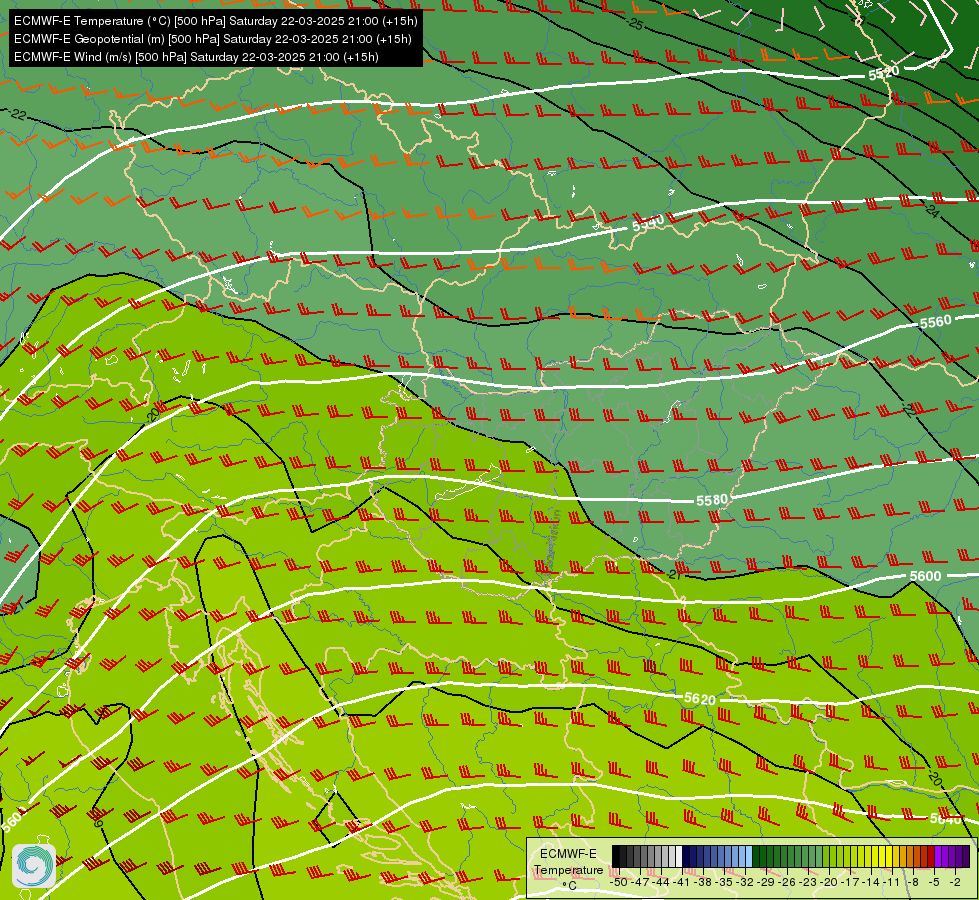Click the 5560 geopotential contour label

pyautogui.click(x=935, y=322)
